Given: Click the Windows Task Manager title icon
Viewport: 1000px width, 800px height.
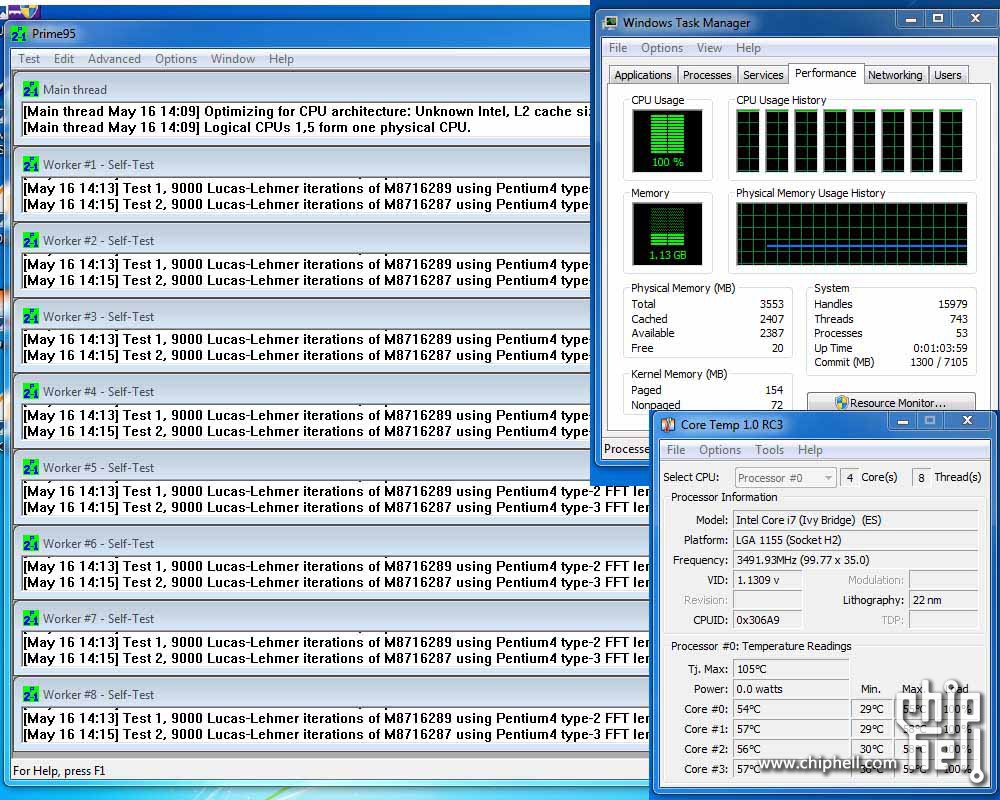Looking at the screenshot, I should click(610, 22).
